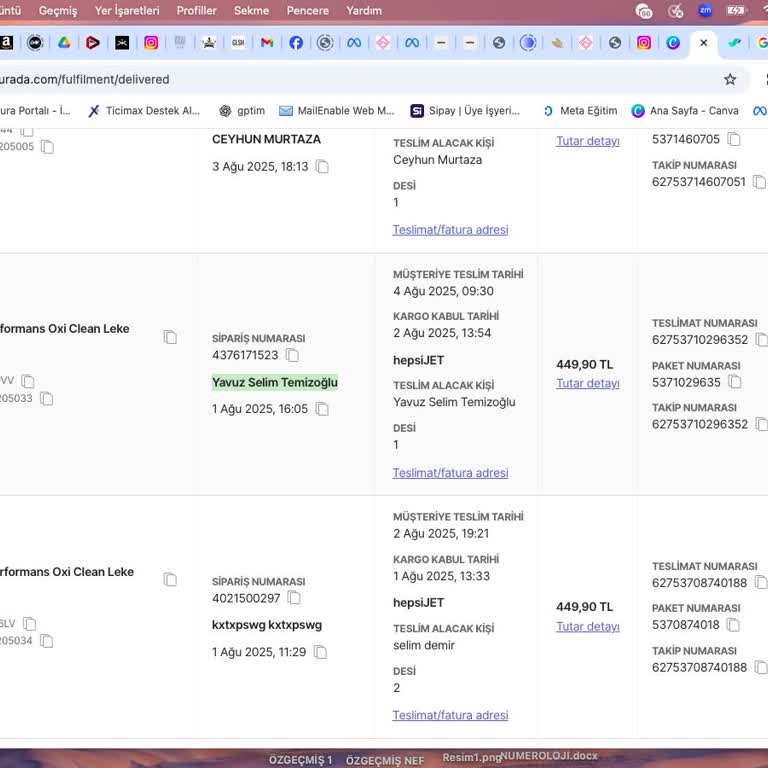Copy order number 4376171523

pyautogui.click(x=292, y=355)
